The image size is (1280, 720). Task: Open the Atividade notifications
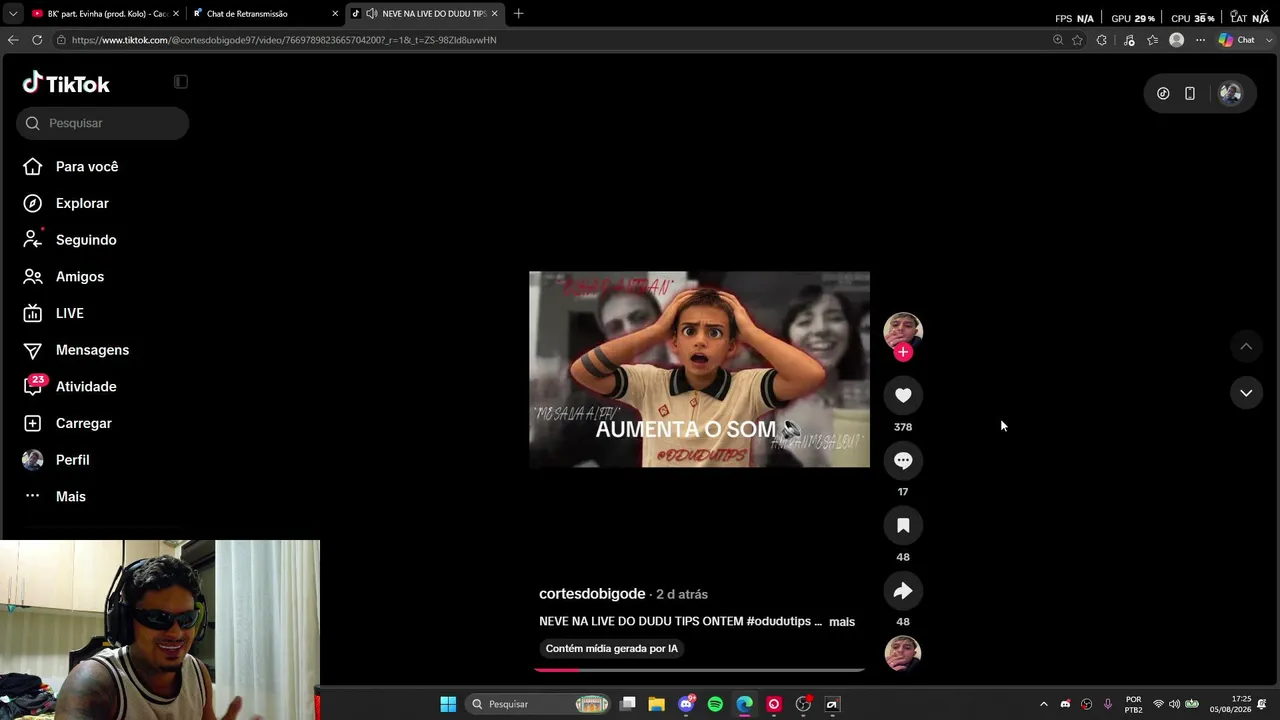(70, 387)
